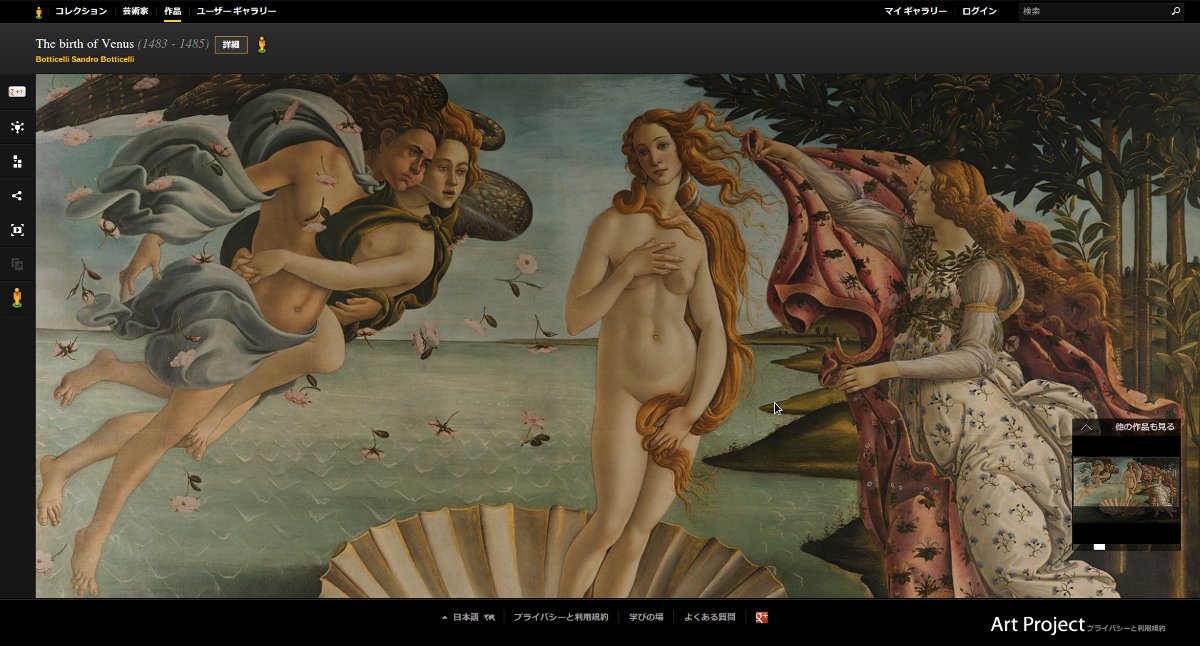Open the よくある質問 FAQ link
The width and height of the screenshot is (1200, 646).
pyautogui.click(x=710, y=617)
